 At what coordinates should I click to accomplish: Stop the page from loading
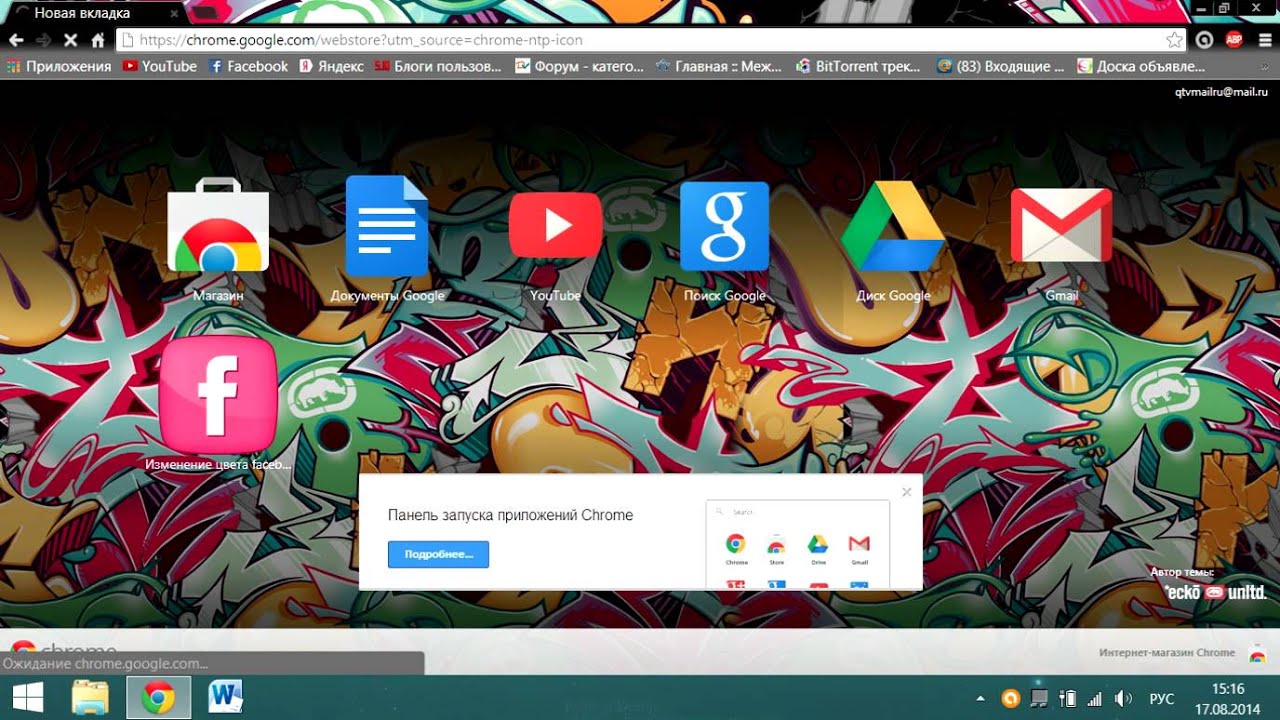point(71,40)
